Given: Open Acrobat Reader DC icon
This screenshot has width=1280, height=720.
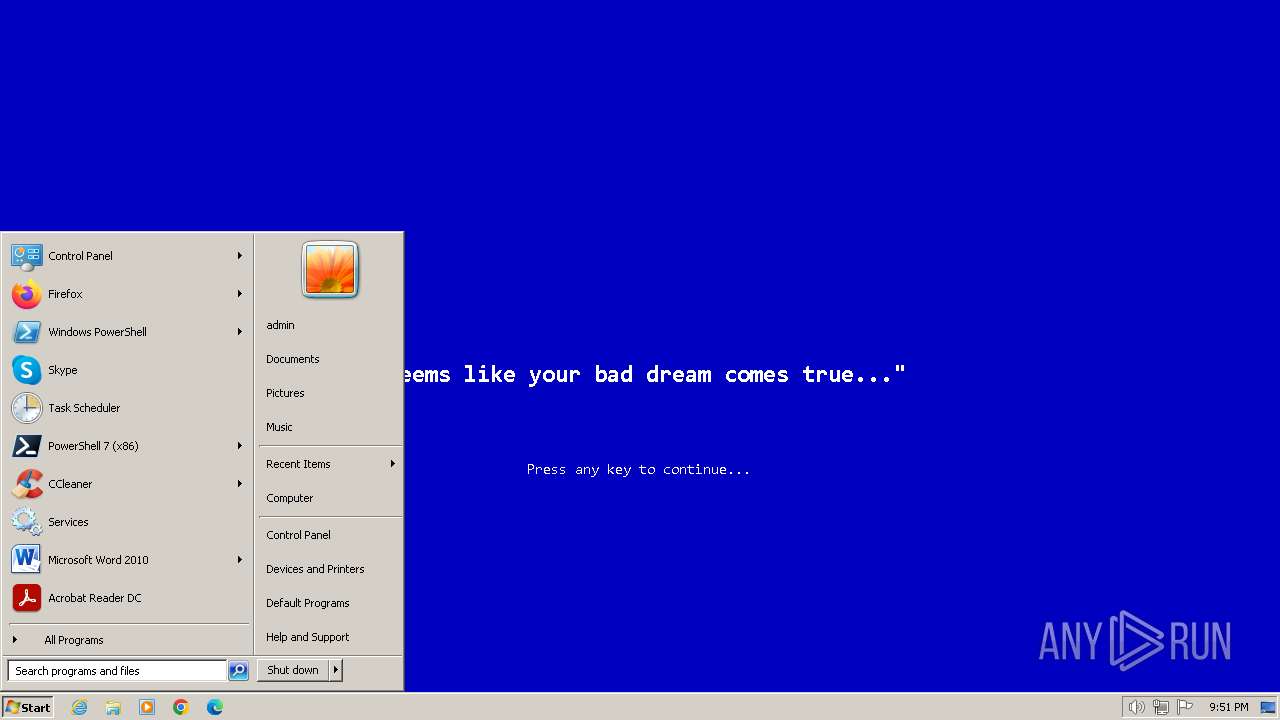Looking at the screenshot, I should pos(27,598).
